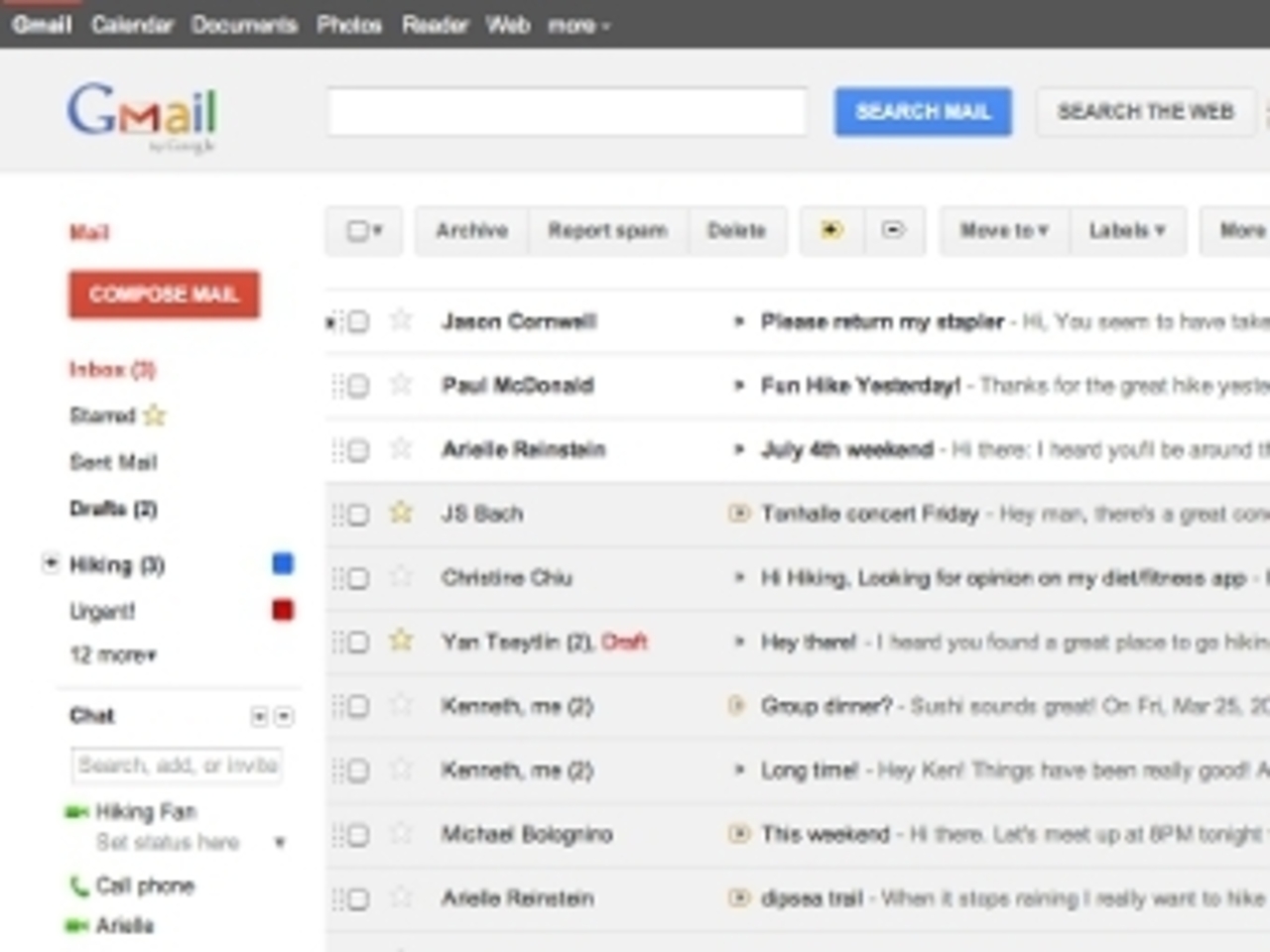
Task: Click the red Urgent! label color swatch
Action: [x=283, y=609]
